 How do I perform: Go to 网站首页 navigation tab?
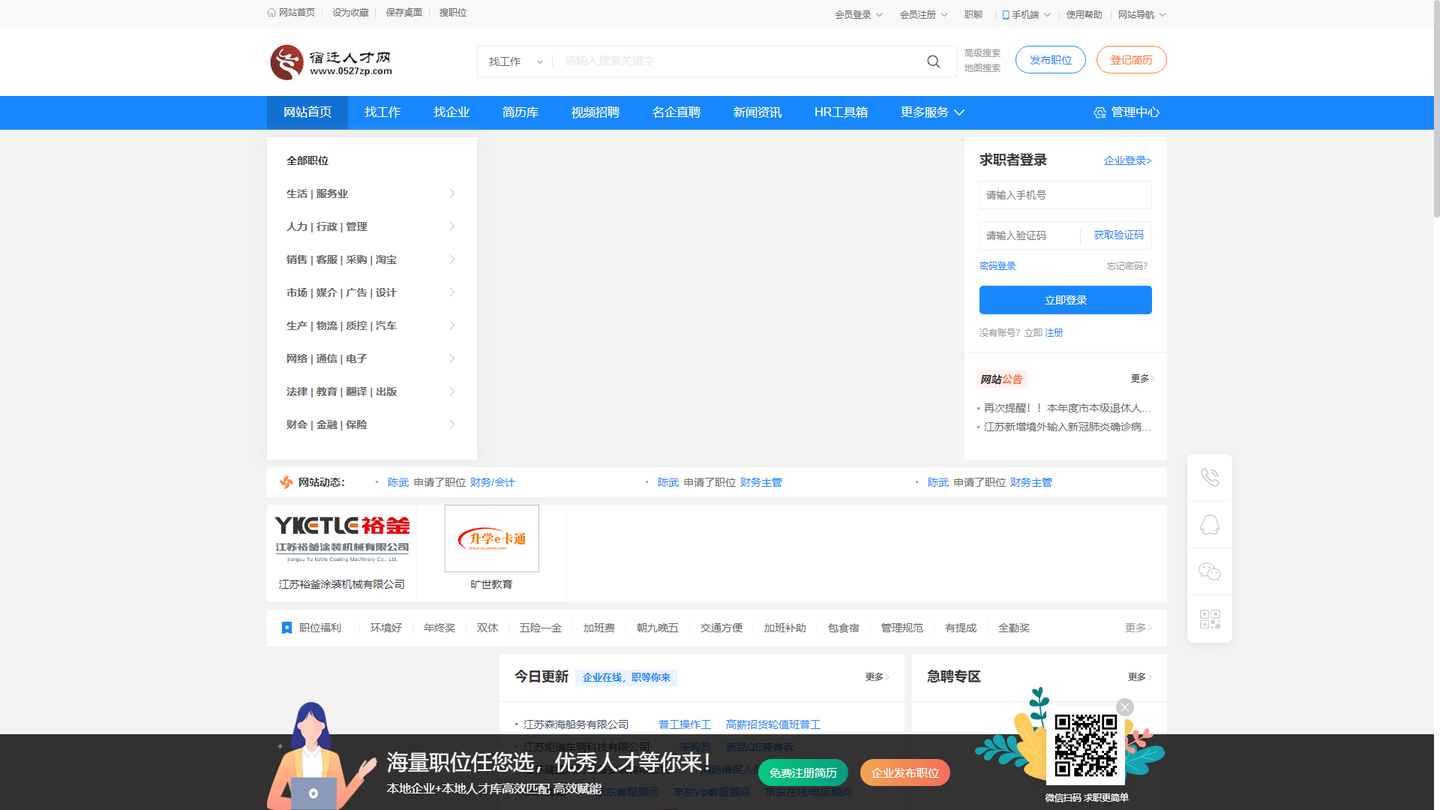[x=307, y=112]
